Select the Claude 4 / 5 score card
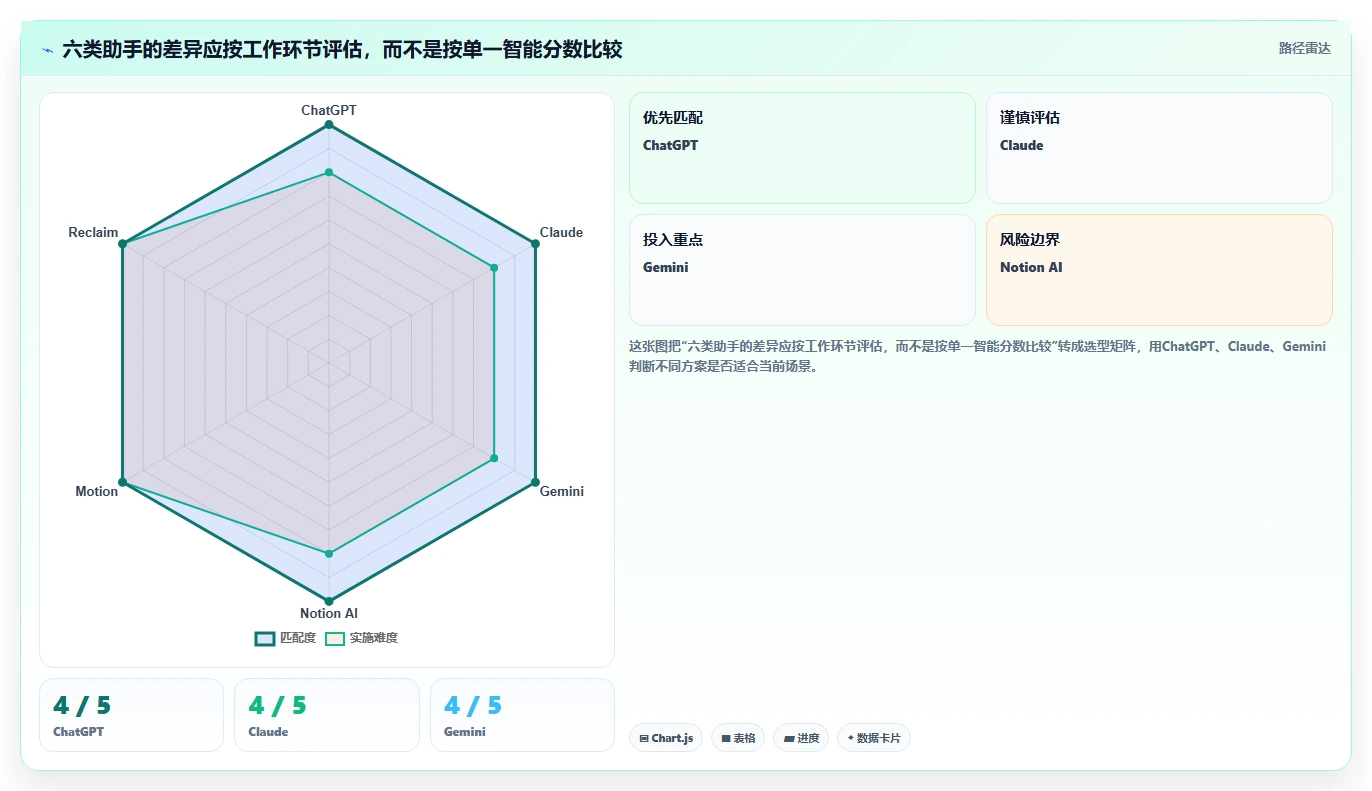The image size is (1372, 791). coord(326,715)
